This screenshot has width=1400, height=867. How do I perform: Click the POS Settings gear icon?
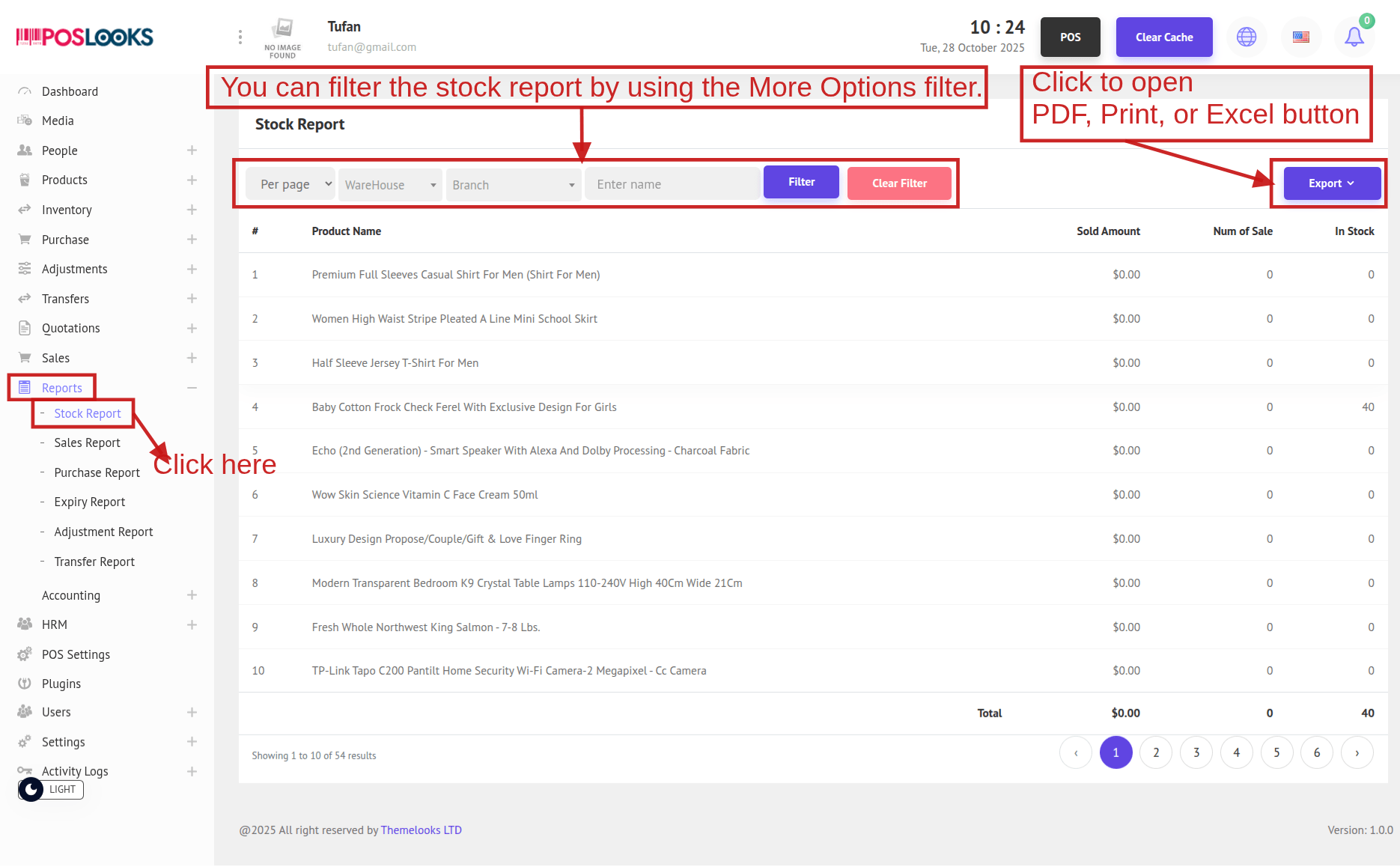point(25,654)
